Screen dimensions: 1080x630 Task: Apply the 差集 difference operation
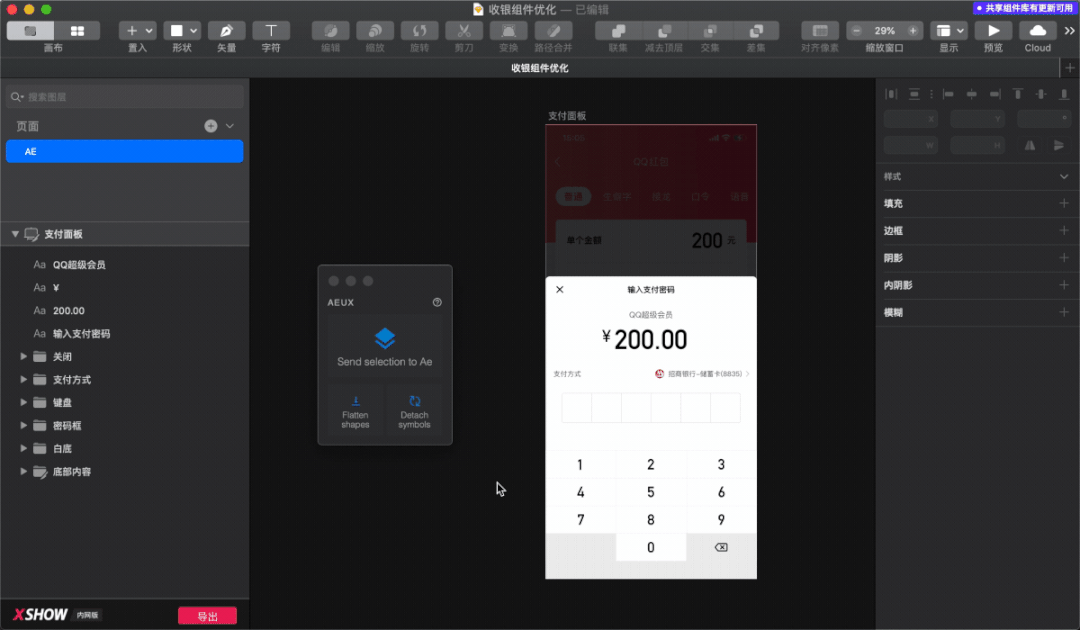tap(756, 31)
